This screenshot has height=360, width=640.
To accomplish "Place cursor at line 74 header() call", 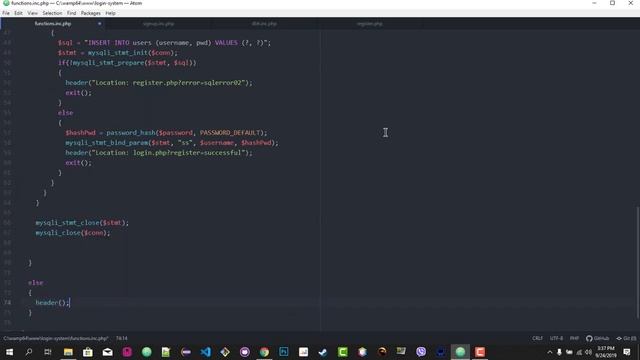I will coord(52,302).
